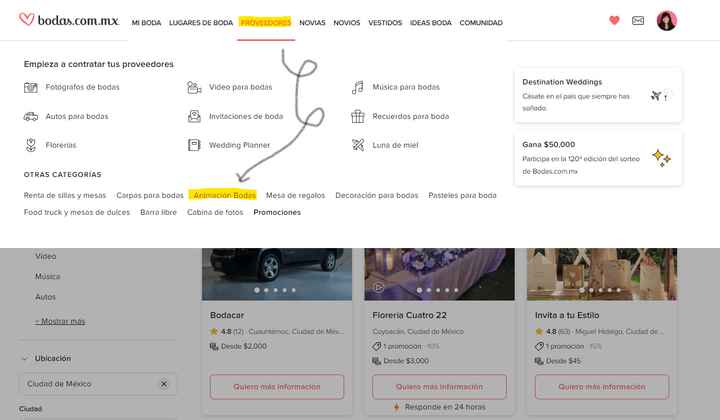Open the messages envelope icon
Screen dimensions: 720x420
(638, 20)
